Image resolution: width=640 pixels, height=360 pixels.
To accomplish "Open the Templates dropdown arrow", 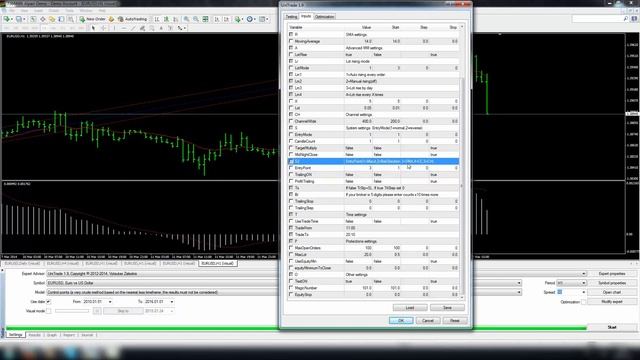I will coord(267,19).
